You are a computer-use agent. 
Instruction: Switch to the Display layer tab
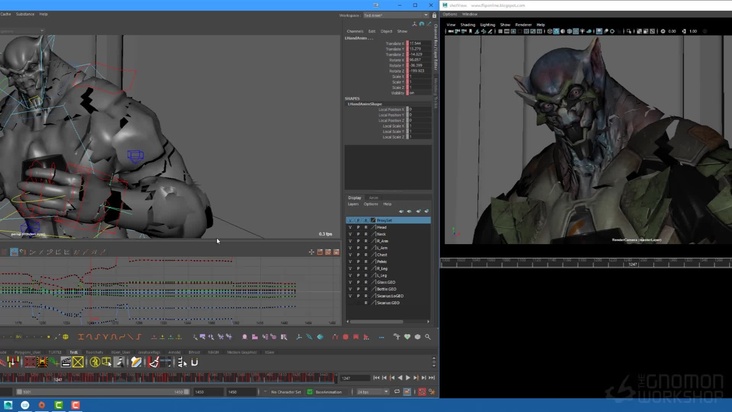pos(355,198)
